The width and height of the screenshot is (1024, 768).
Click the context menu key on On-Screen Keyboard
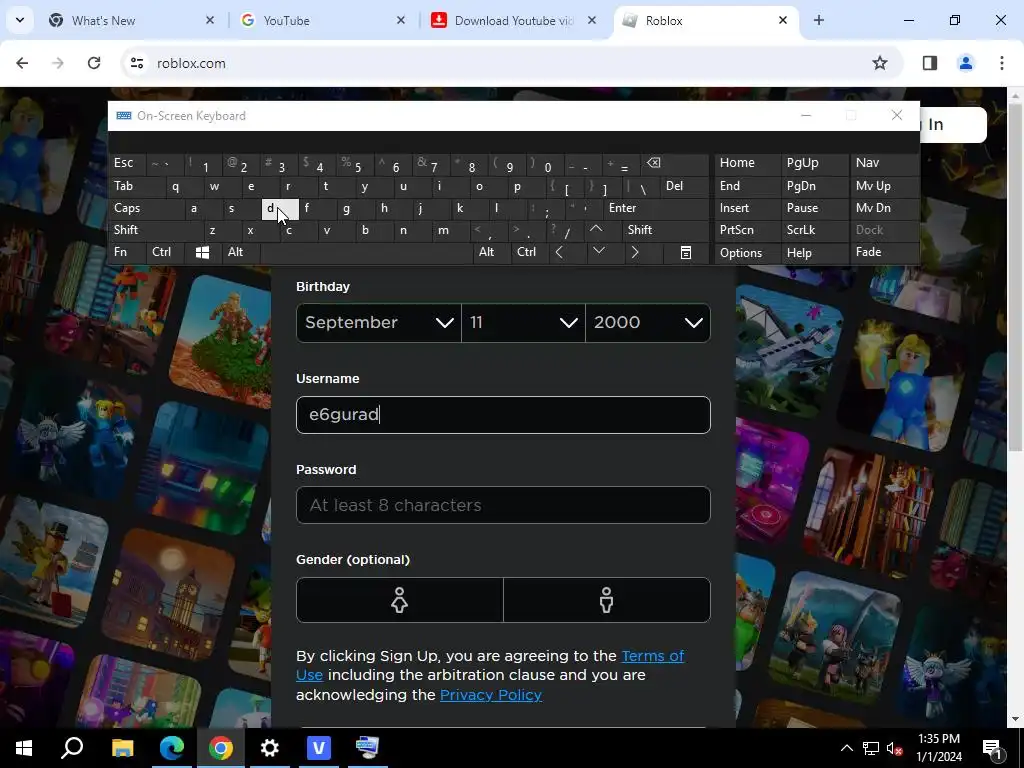click(686, 253)
